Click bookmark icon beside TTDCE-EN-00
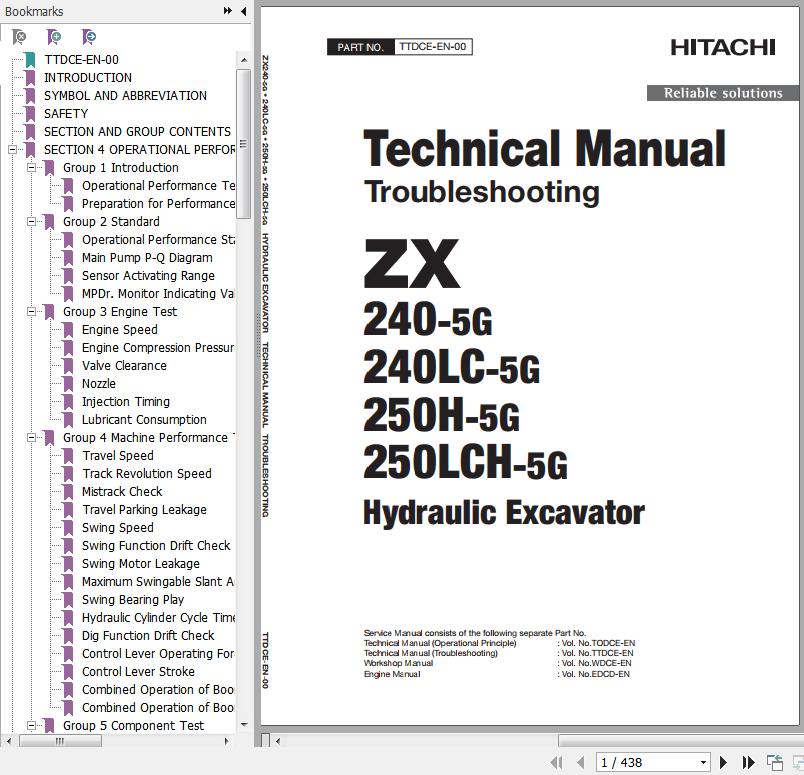 (x=30, y=60)
